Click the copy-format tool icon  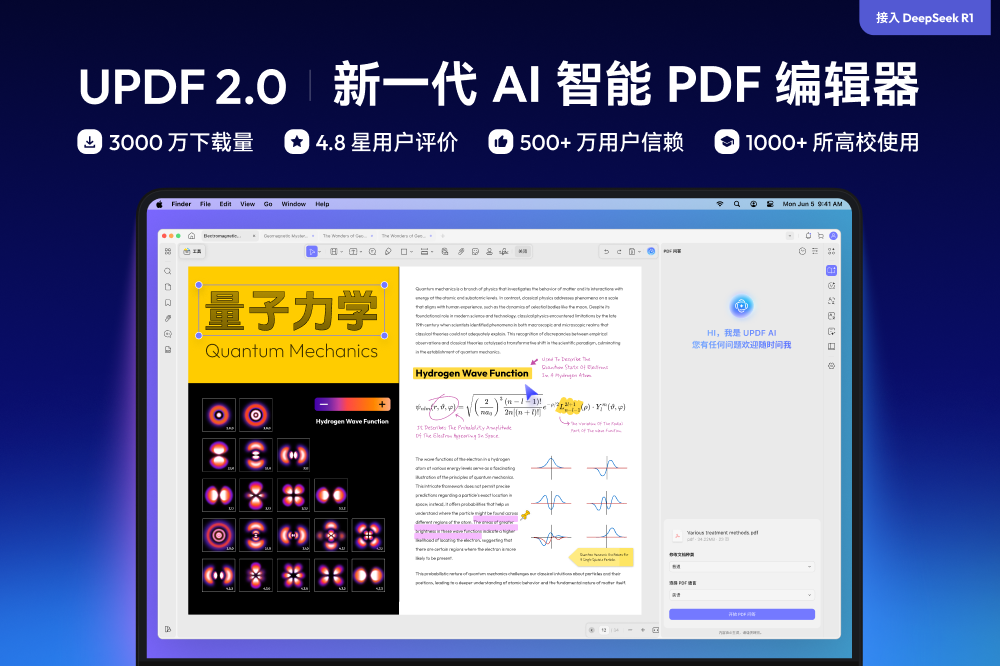point(445,251)
